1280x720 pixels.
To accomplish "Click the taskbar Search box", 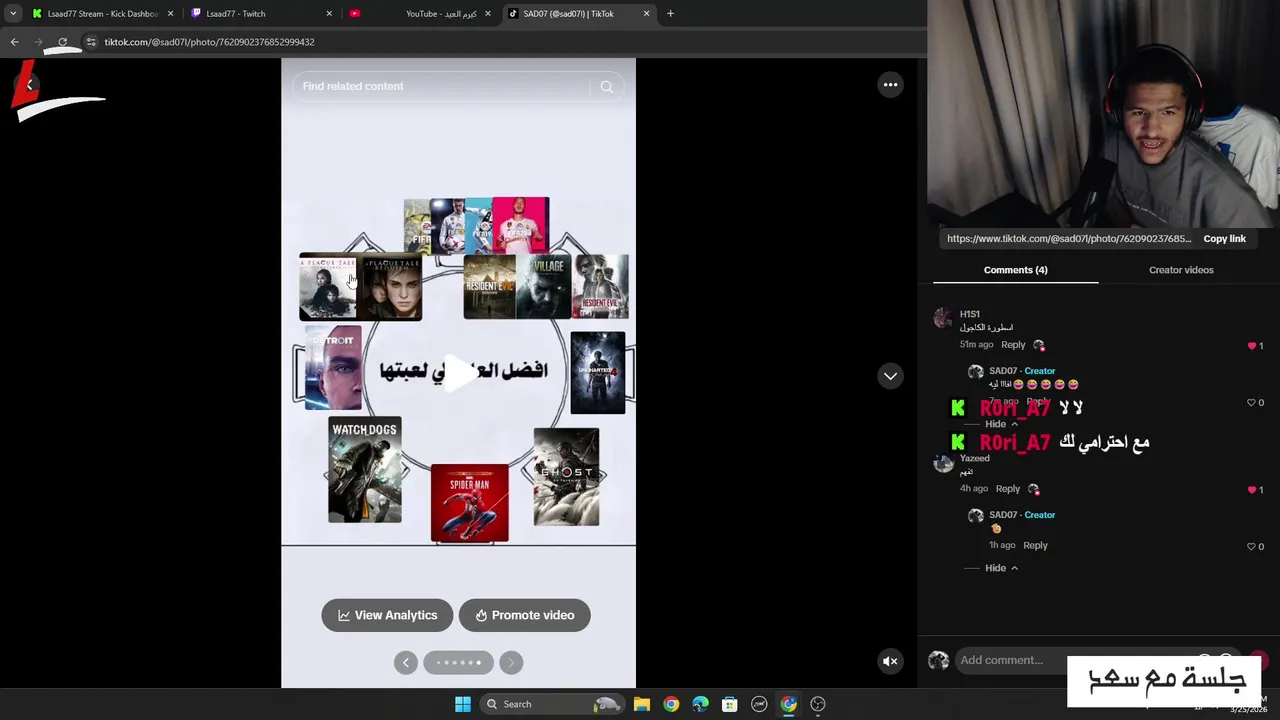I will pos(550,704).
